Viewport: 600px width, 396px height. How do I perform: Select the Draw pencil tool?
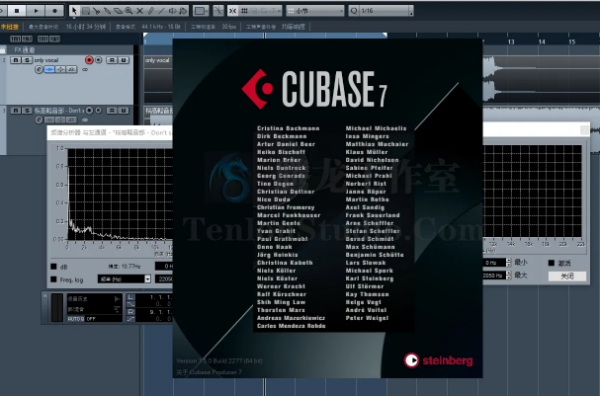click(x=151, y=11)
